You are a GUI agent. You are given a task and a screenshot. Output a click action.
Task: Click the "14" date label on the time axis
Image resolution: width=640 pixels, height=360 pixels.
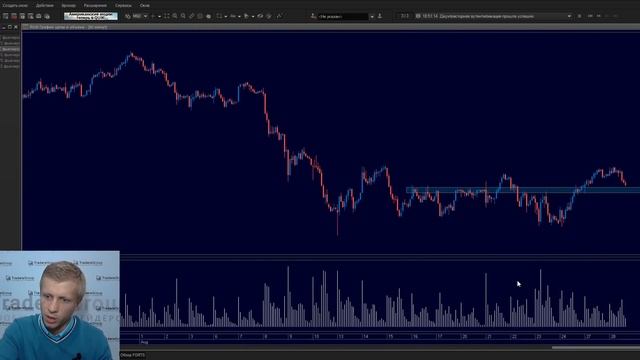(365, 337)
